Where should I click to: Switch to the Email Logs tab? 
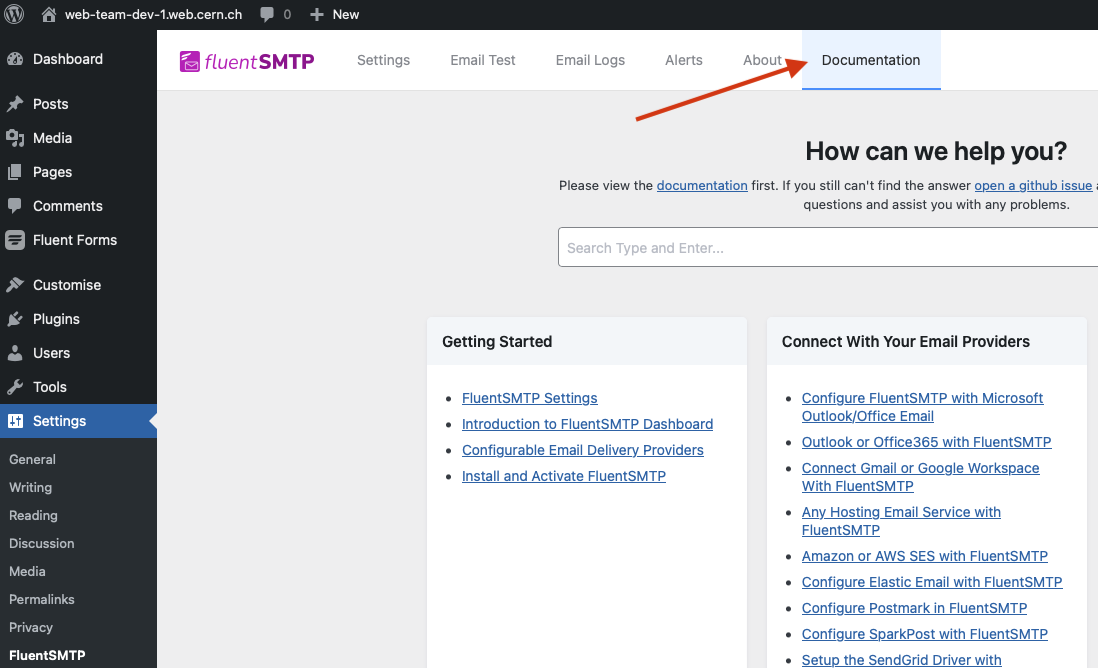pos(590,60)
